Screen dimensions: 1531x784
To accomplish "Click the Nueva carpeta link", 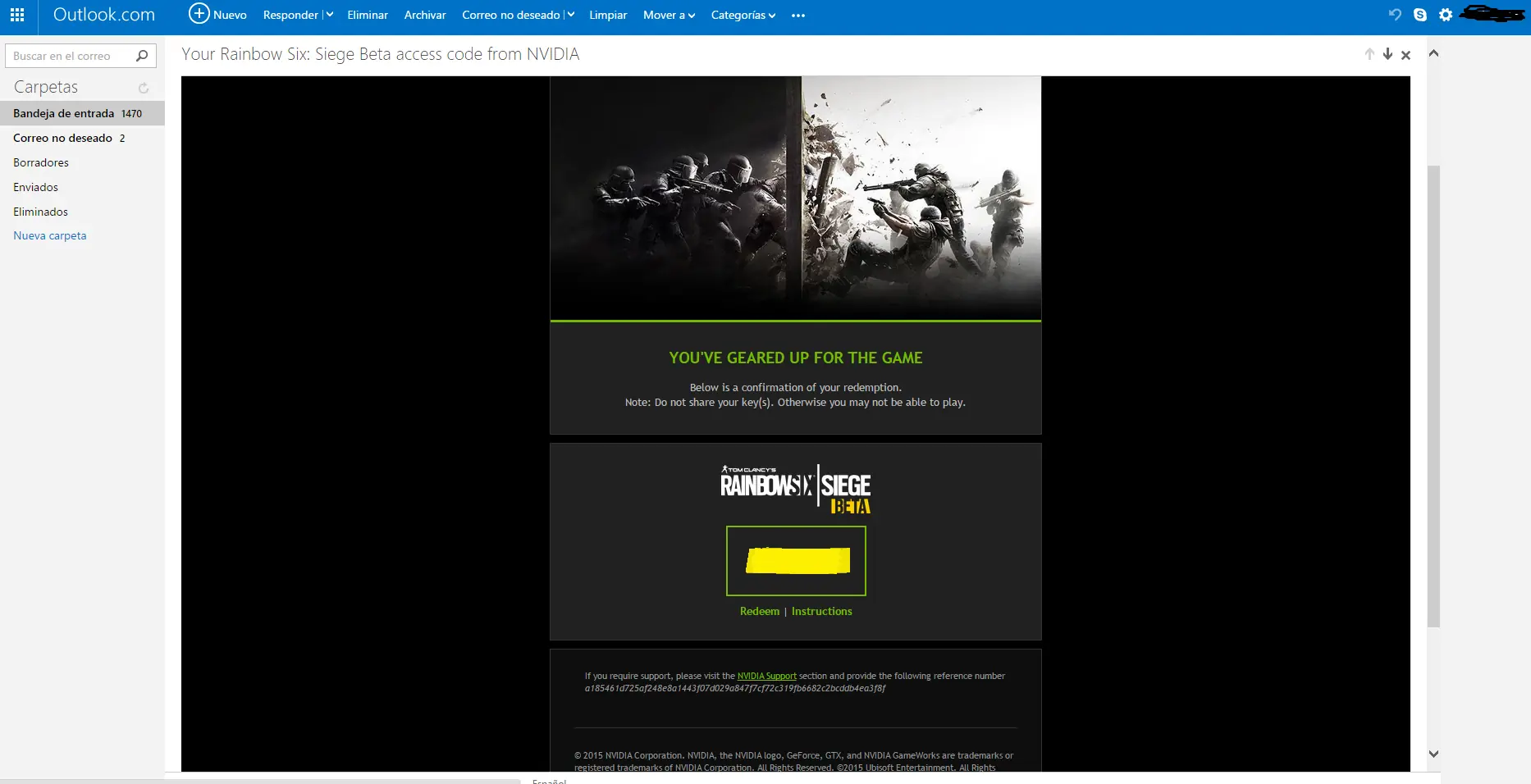I will pos(50,235).
